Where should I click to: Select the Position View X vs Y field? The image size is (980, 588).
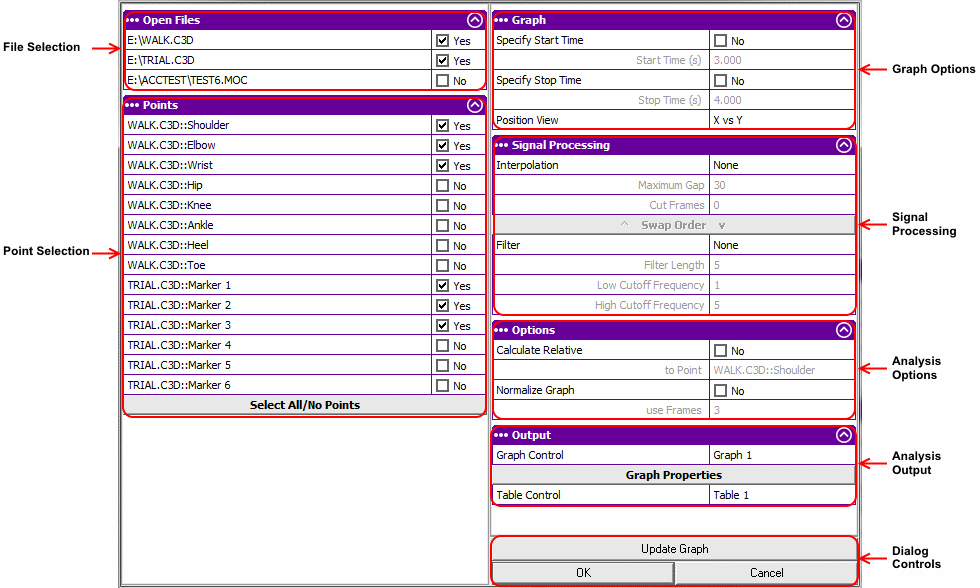(783, 119)
